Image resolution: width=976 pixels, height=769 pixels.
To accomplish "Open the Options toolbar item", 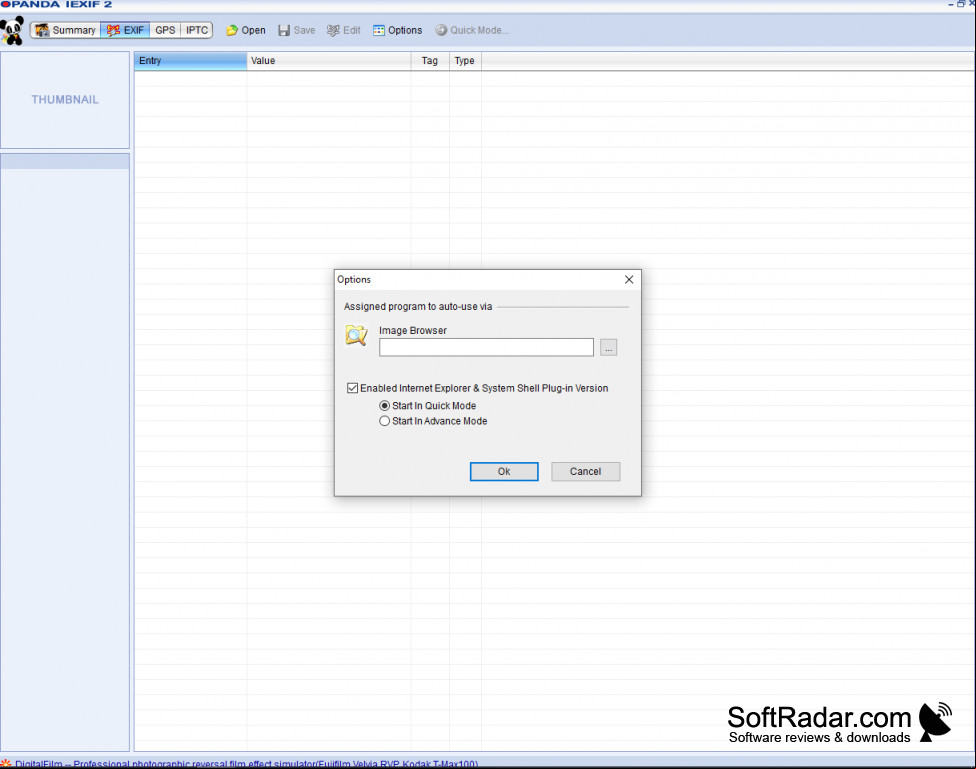I will pos(397,30).
